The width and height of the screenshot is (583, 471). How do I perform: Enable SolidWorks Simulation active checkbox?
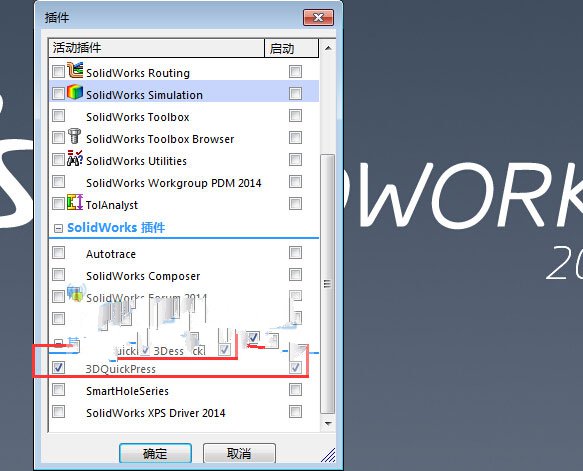point(58,93)
